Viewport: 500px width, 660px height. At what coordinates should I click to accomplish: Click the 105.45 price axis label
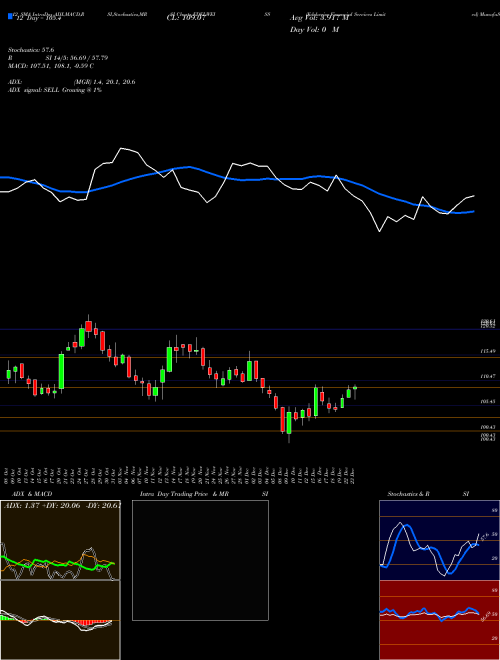(x=488, y=402)
